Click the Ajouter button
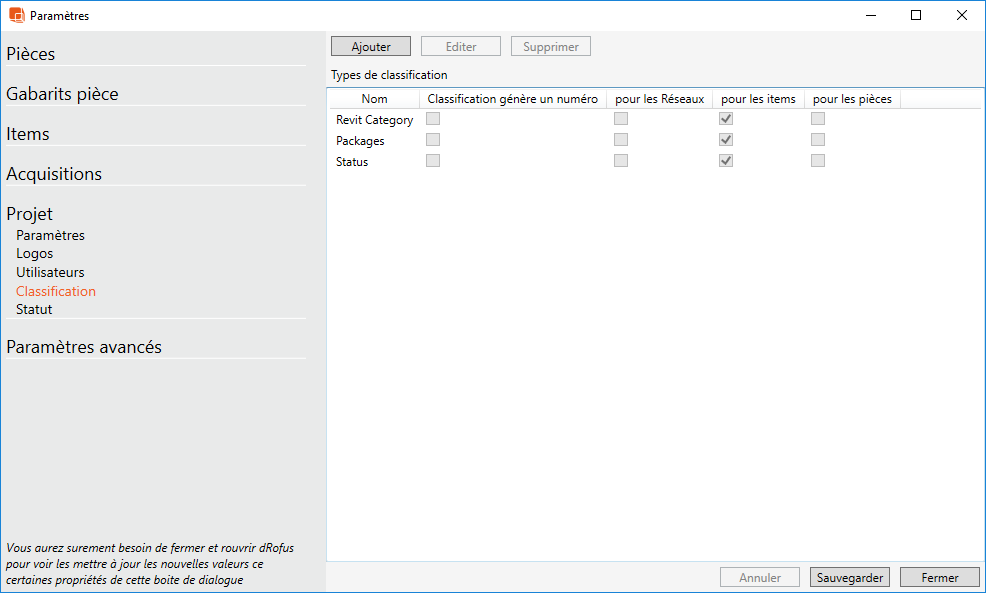Image resolution: width=986 pixels, height=593 pixels. pos(371,47)
